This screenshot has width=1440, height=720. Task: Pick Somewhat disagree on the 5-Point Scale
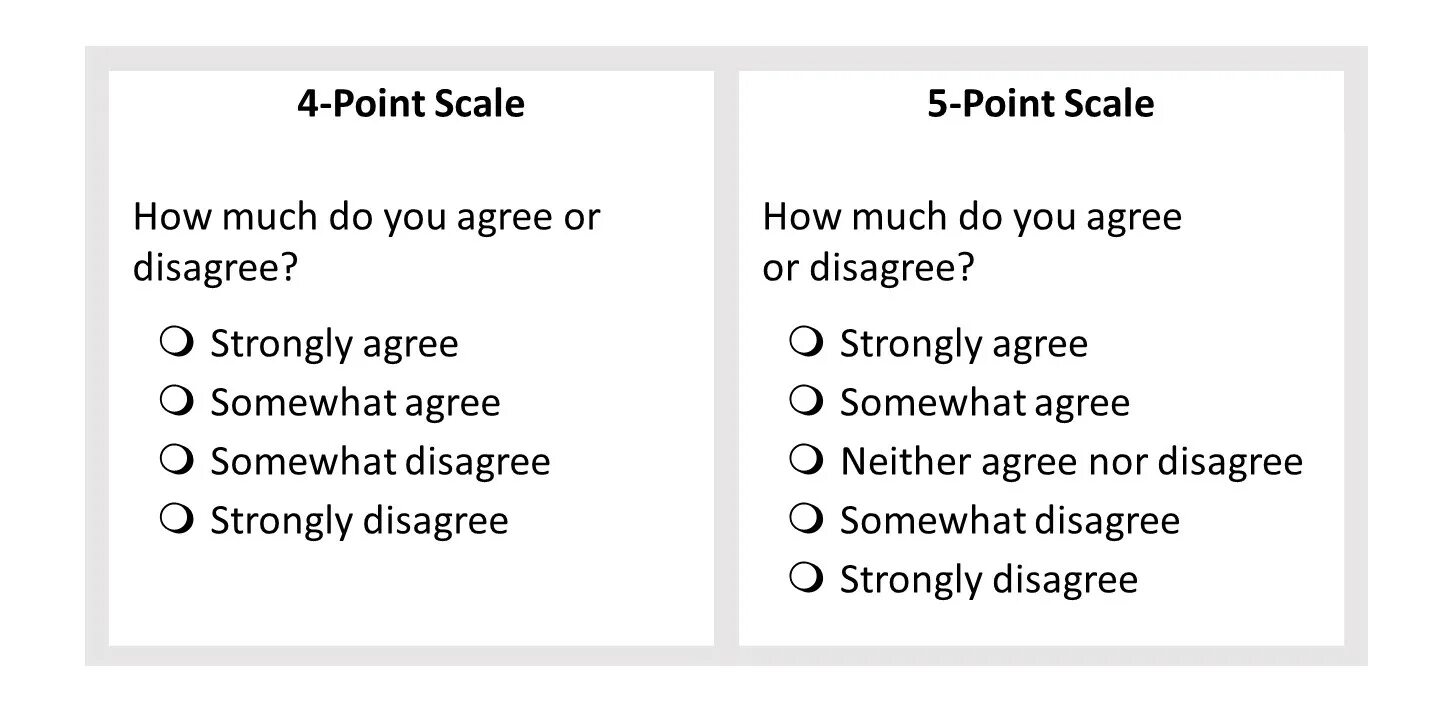pyautogui.click(x=806, y=519)
